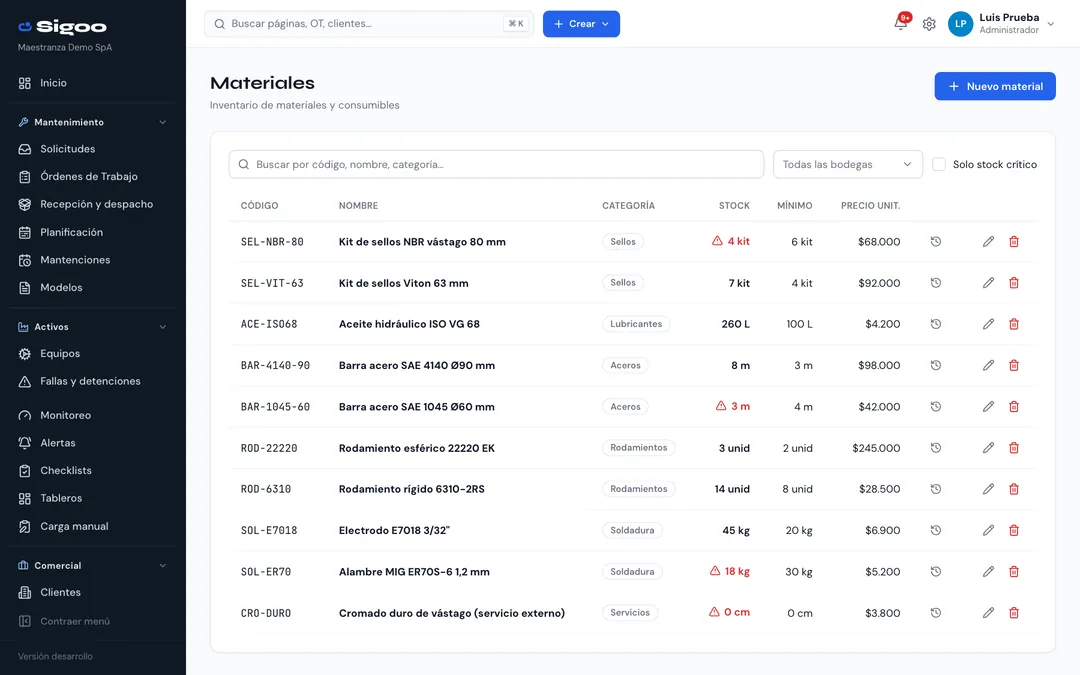View history for CRO-DURO row
1080x675 pixels.
coord(935,613)
